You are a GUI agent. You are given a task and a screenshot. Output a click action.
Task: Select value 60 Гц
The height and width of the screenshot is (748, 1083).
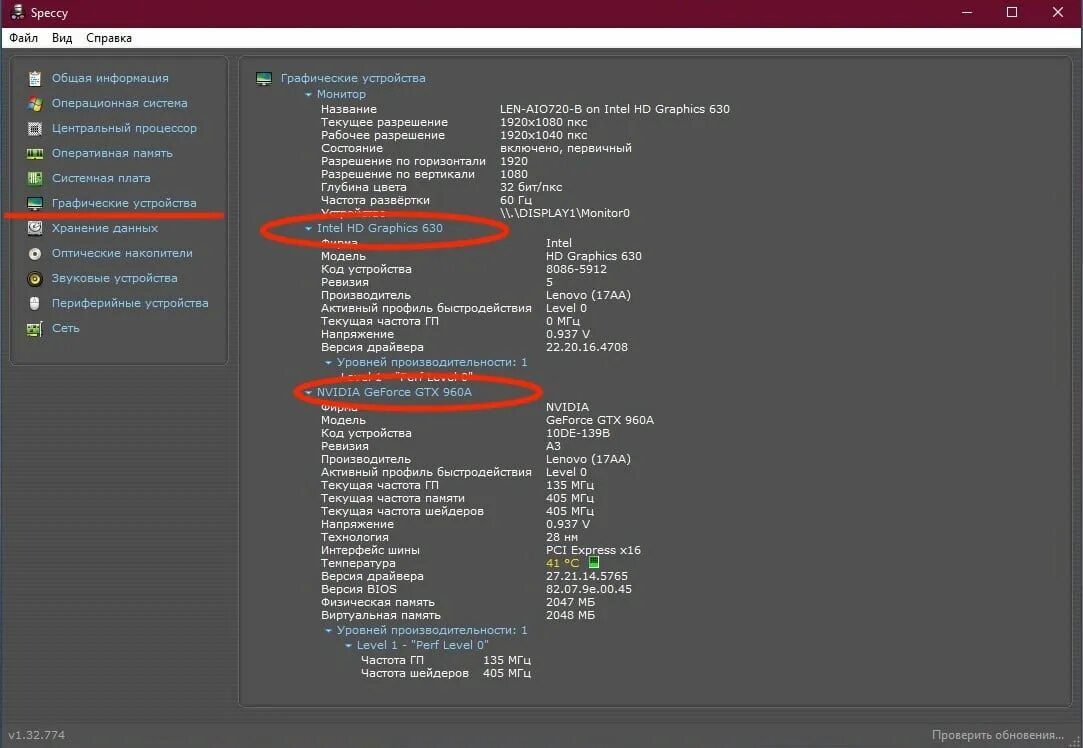(x=516, y=200)
